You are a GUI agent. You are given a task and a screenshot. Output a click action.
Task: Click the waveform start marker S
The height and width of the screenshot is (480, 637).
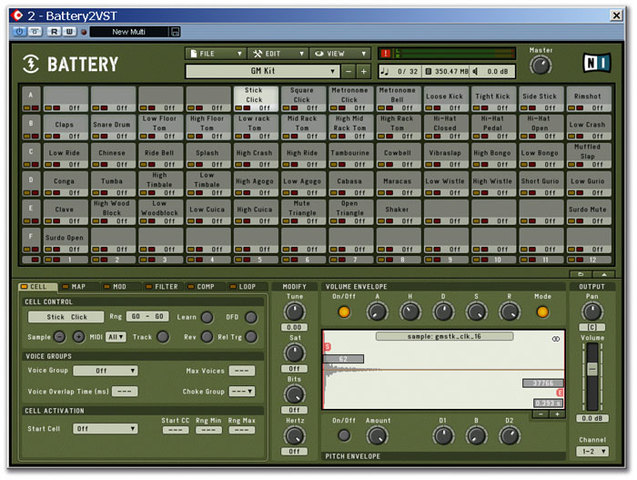coord(327,347)
